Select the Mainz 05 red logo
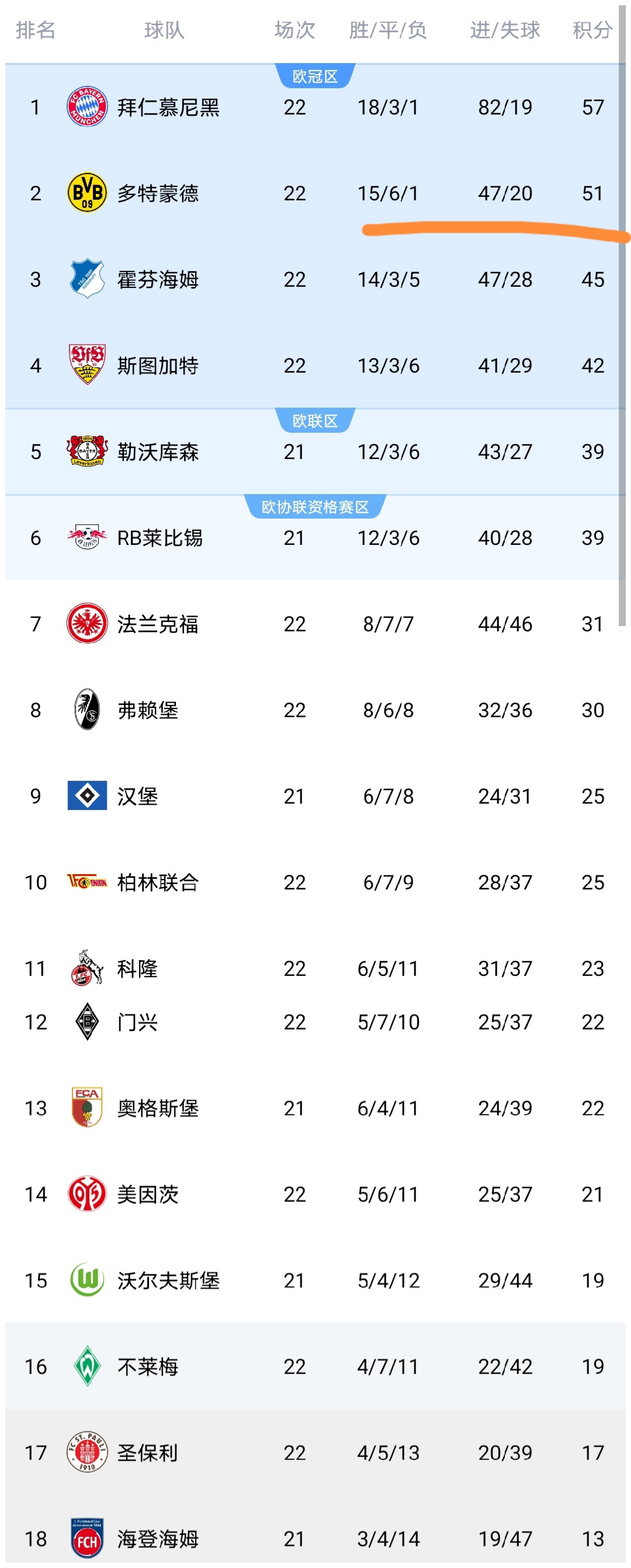631x1568 pixels. (87, 1194)
